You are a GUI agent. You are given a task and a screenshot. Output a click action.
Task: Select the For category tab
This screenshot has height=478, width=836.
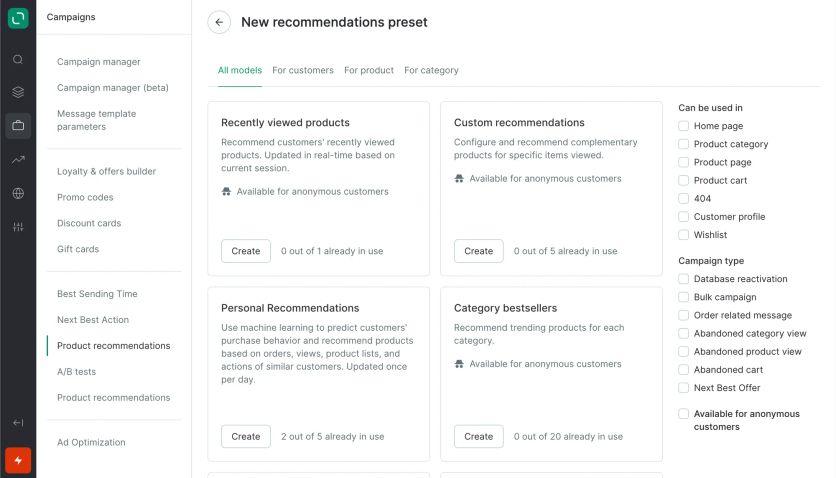tap(431, 71)
